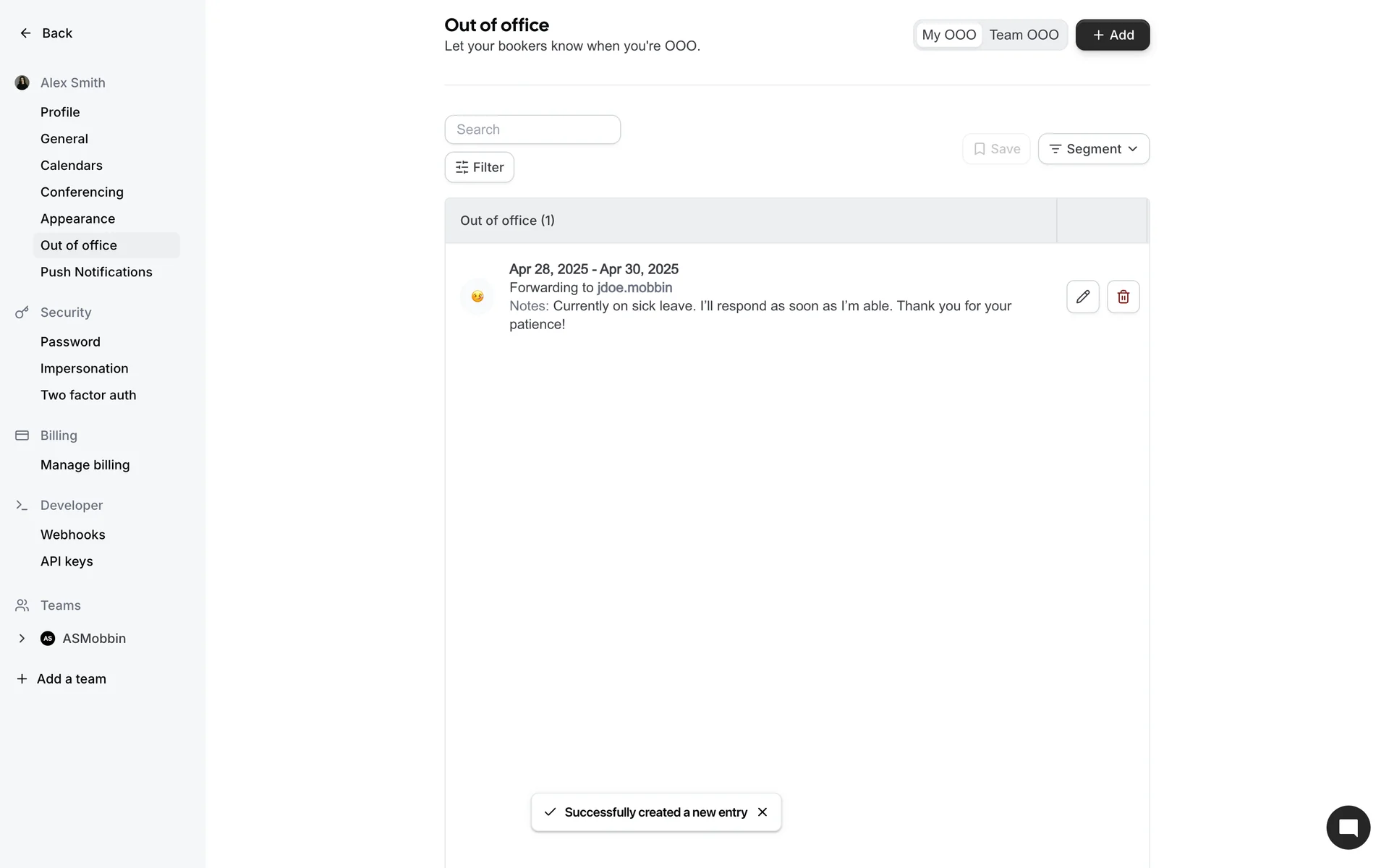Open the jdoe.mobbin forwarding link
Viewport: 1389px width, 868px height.
(634, 287)
